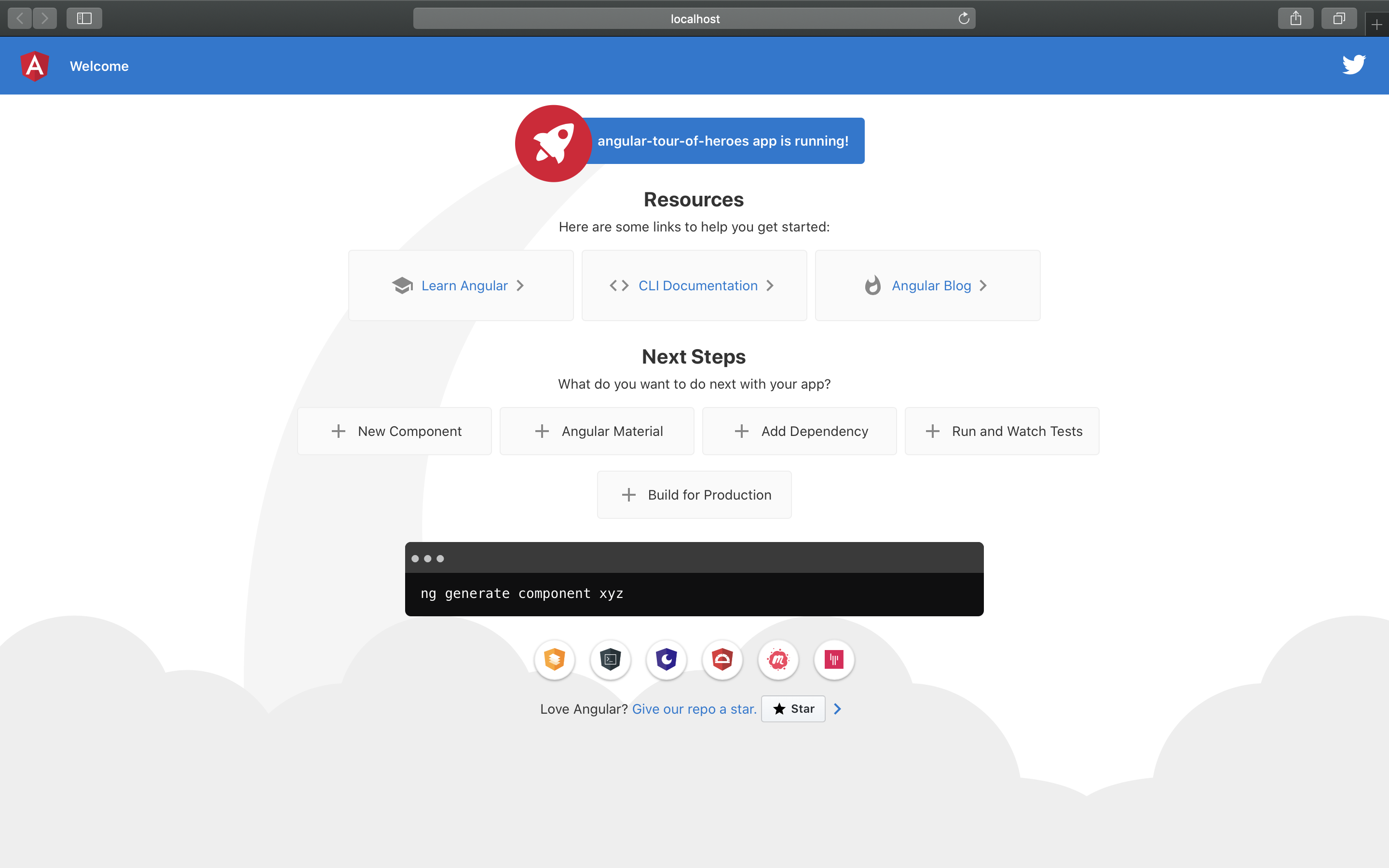Click the flame icon beside Angular Blog
This screenshot has width=1389, height=868.
pos(872,285)
